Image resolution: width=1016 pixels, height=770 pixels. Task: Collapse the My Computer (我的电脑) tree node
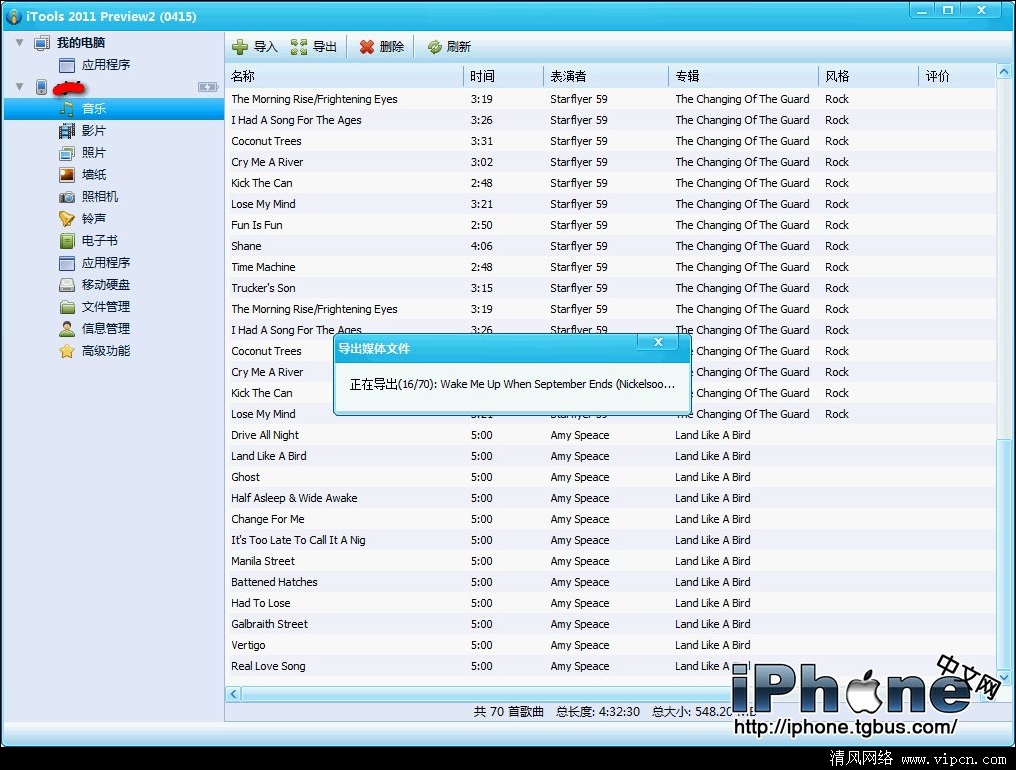point(19,43)
